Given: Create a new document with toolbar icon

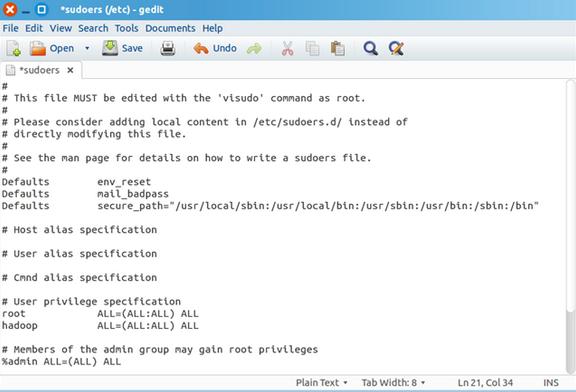Looking at the screenshot, I should coord(13,48).
